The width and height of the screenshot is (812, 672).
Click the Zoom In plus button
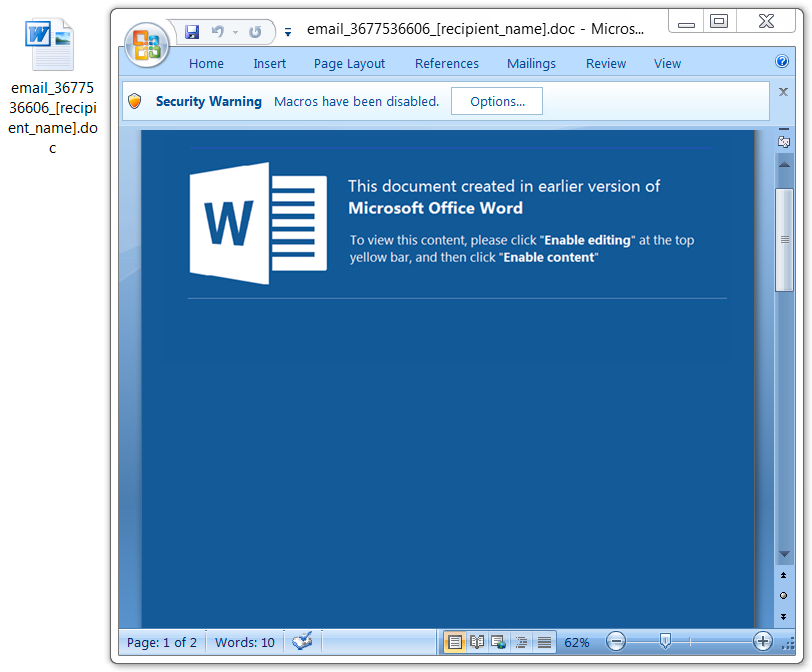[x=762, y=641]
